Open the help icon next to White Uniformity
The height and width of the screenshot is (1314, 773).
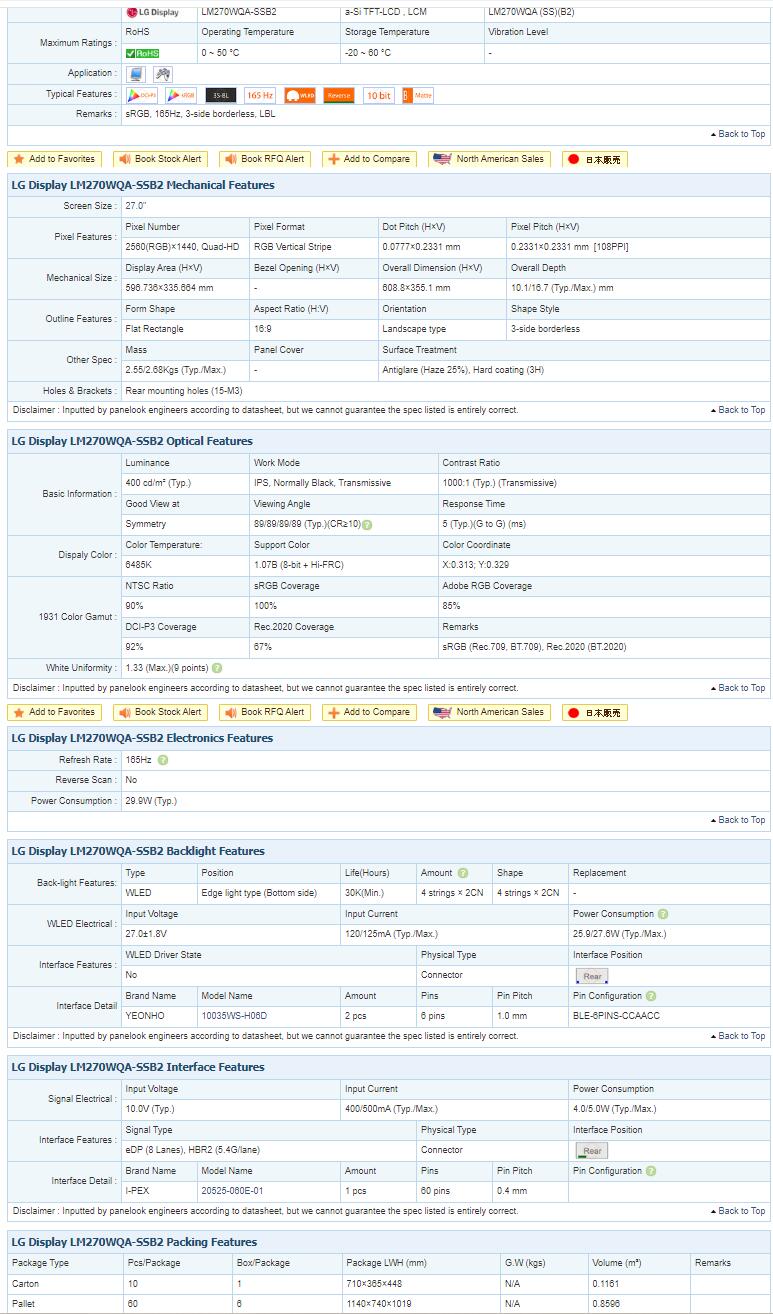pos(217,668)
